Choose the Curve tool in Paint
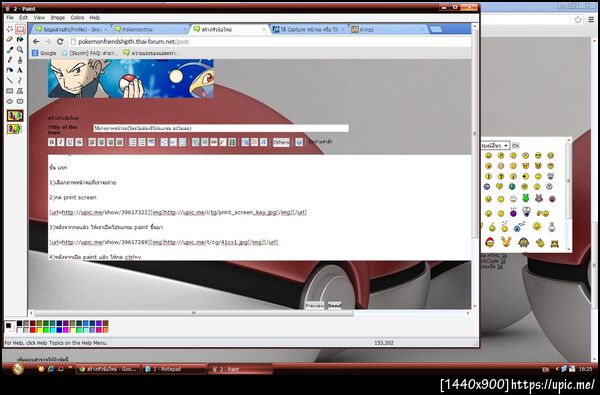 20,80
